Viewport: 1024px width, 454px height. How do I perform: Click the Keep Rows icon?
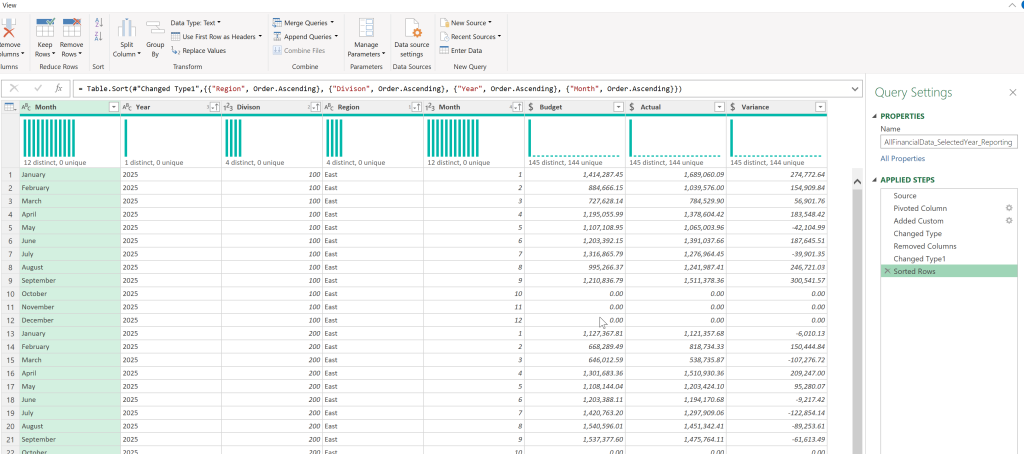(45, 28)
